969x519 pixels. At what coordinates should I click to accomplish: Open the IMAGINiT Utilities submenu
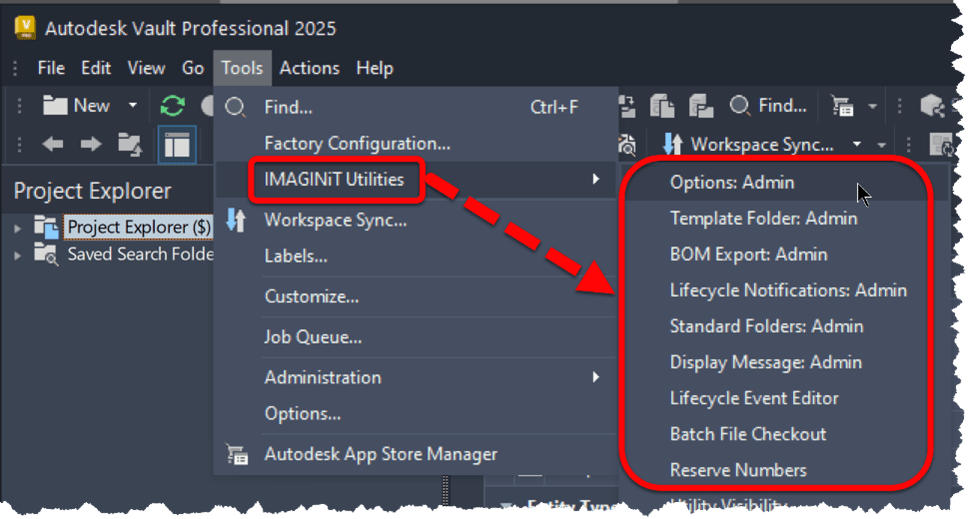416,180
